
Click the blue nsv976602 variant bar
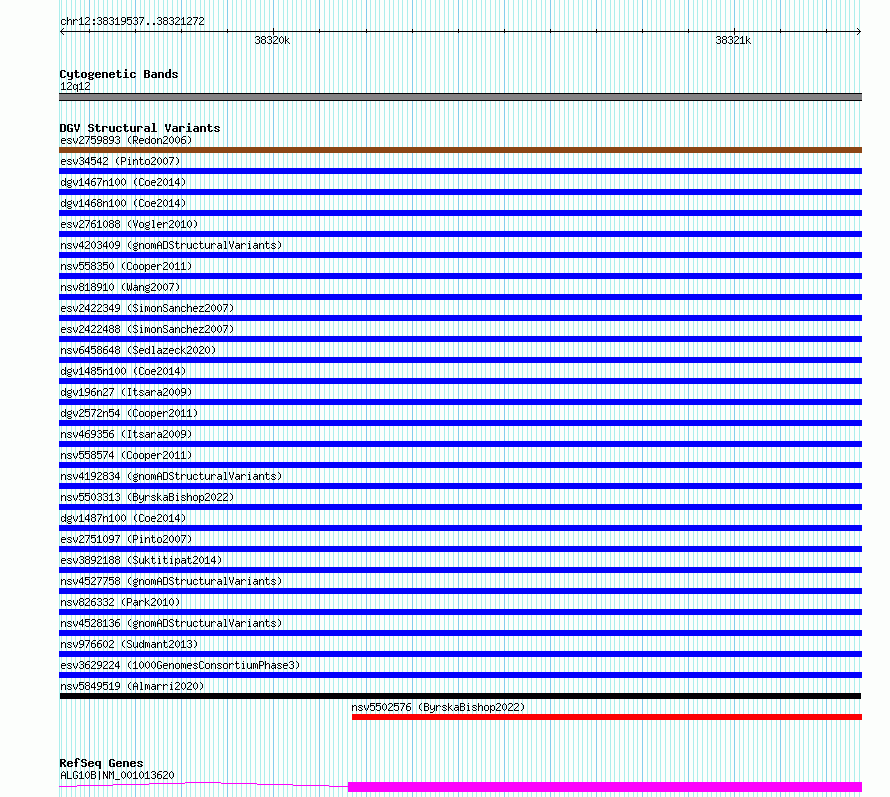tap(460, 654)
